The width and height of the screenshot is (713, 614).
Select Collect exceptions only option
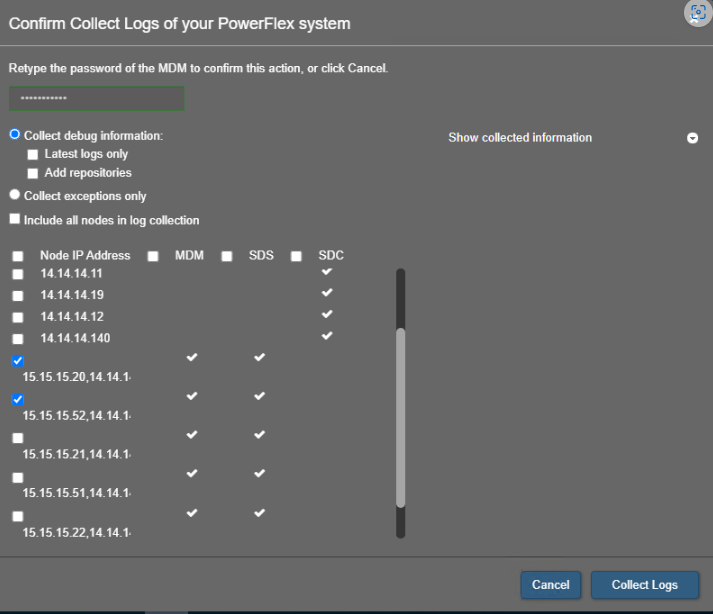[x=15, y=196]
